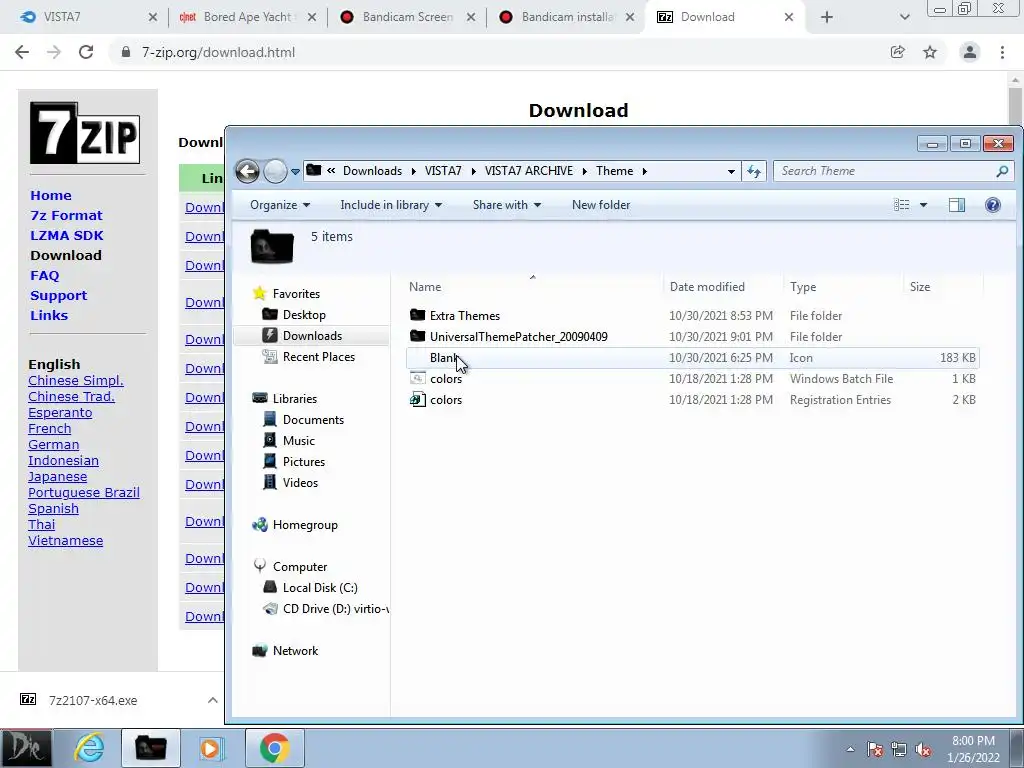Sort by the Type column header
Image resolution: width=1024 pixels, height=768 pixels.
[x=843, y=287]
